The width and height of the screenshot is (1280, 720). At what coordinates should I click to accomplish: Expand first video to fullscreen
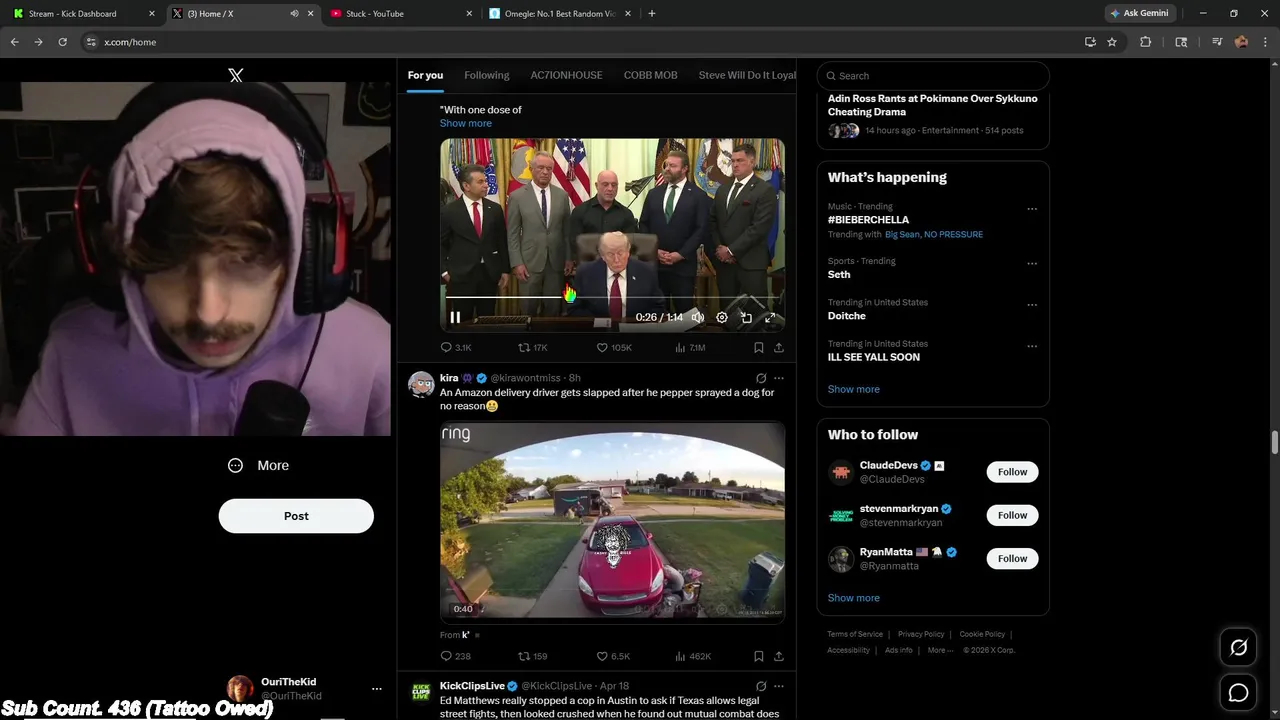(x=770, y=317)
